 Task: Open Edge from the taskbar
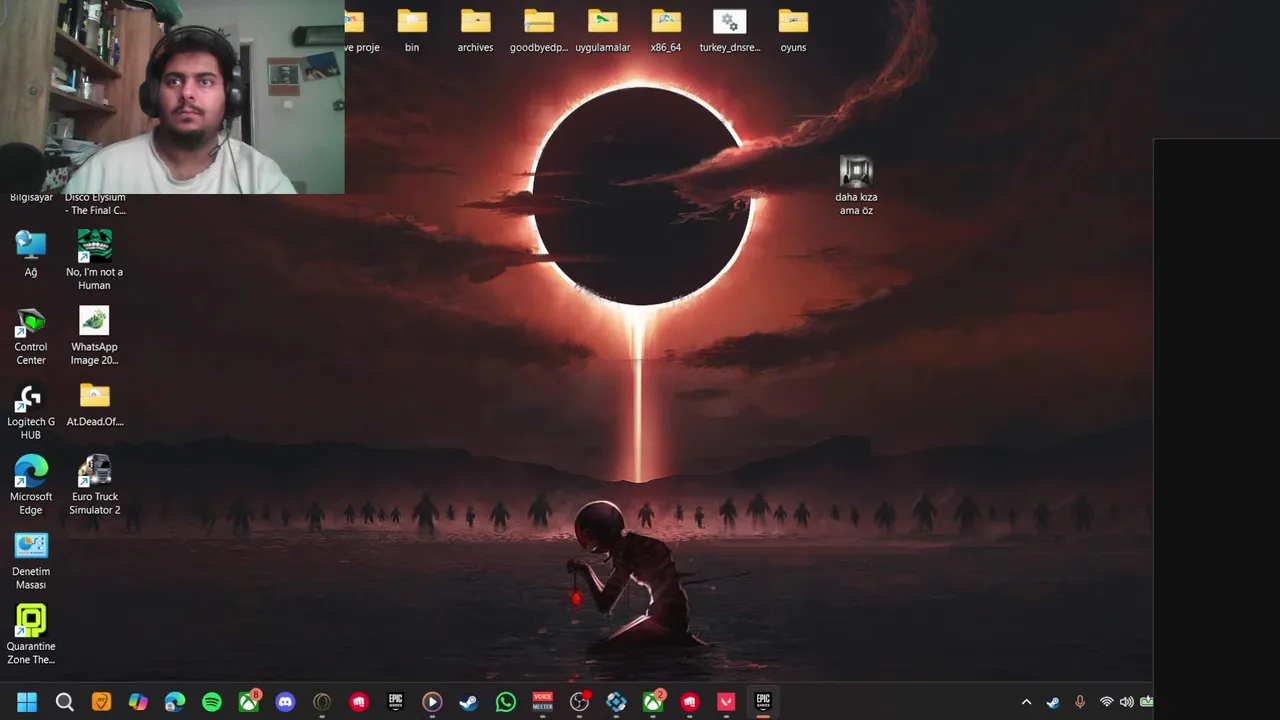pos(175,702)
